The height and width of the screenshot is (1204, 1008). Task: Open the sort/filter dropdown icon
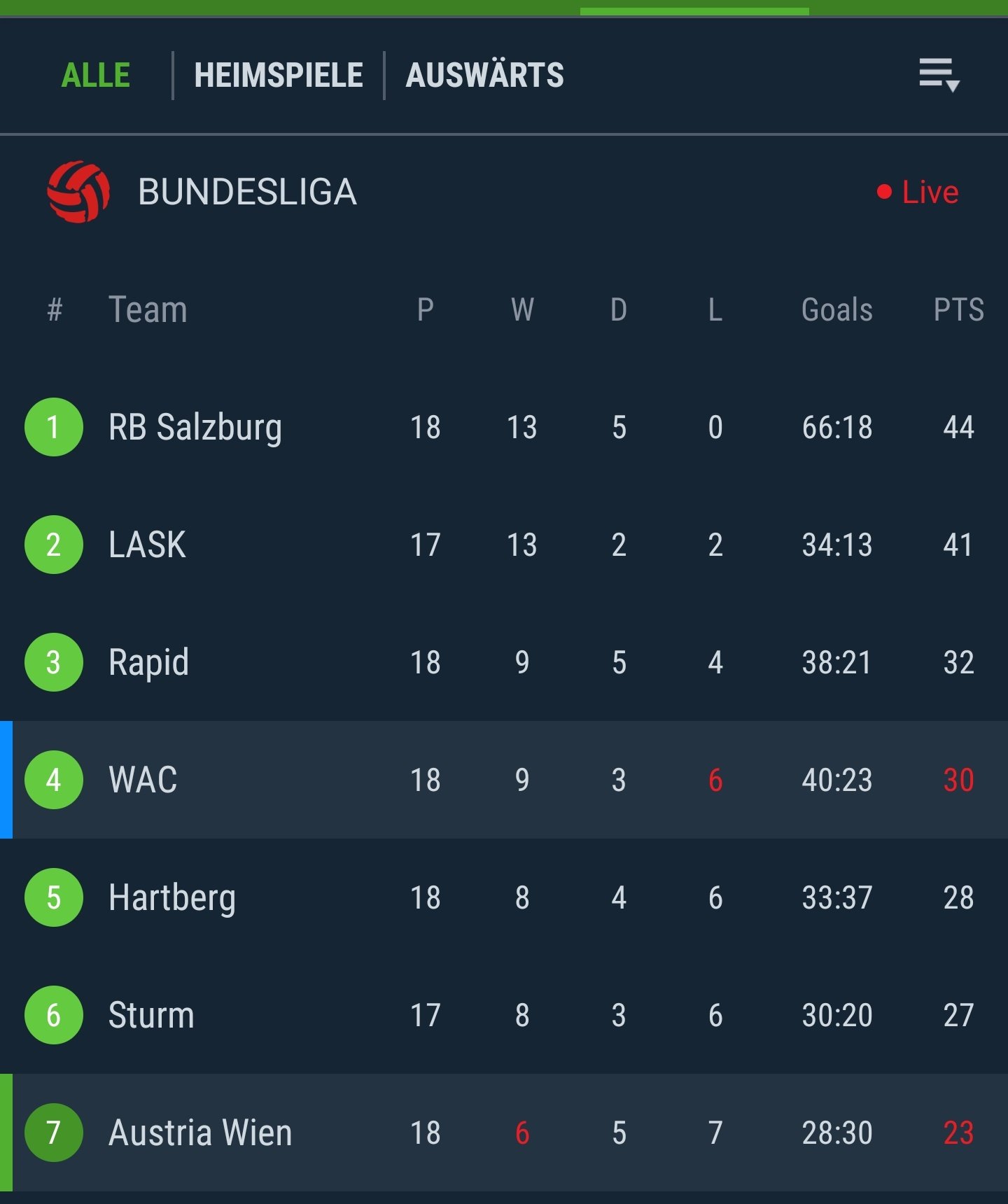click(939, 75)
